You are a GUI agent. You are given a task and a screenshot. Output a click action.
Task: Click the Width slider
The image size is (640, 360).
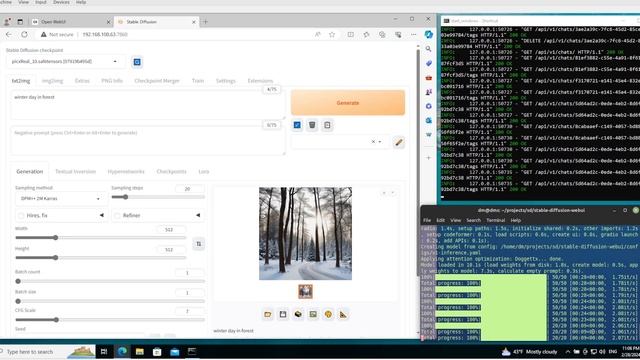point(100,238)
